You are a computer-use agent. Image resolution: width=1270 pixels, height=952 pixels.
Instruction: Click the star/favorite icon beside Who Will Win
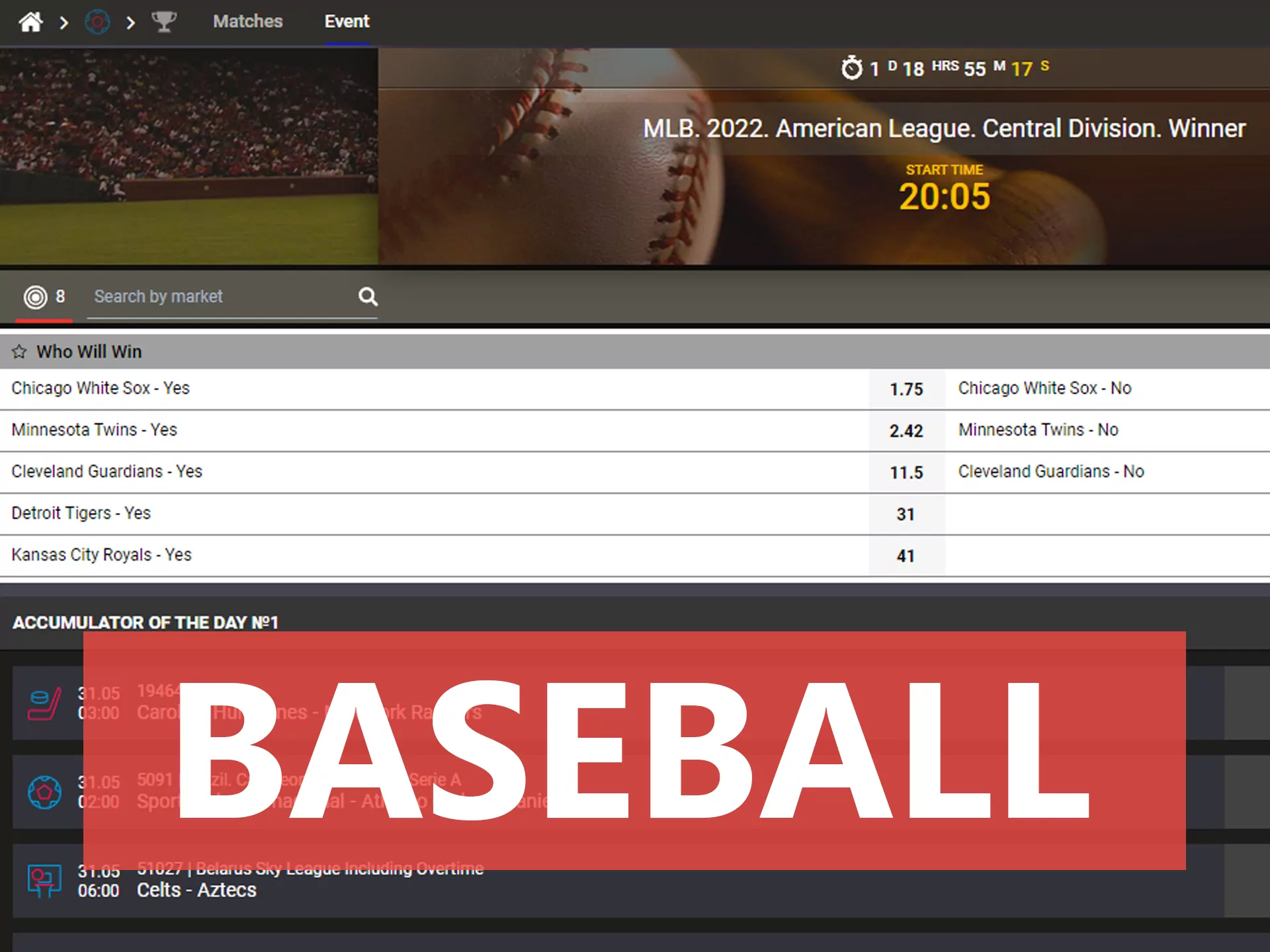(21, 353)
